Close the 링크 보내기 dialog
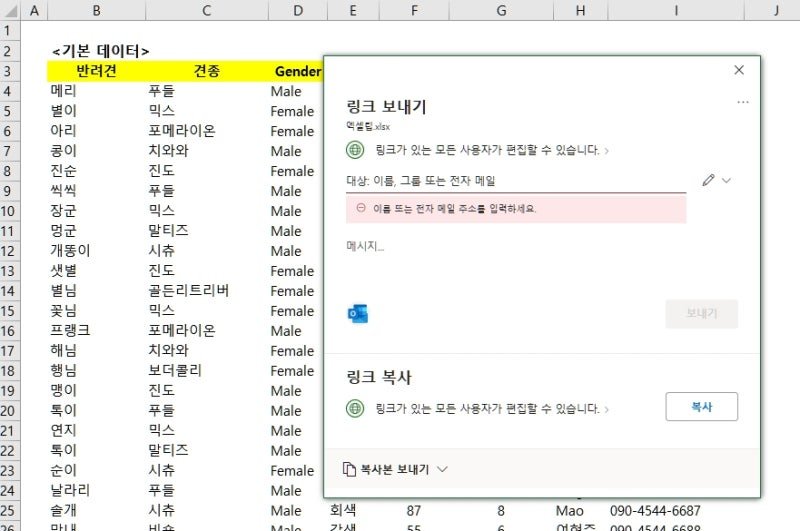 coord(739,70)
